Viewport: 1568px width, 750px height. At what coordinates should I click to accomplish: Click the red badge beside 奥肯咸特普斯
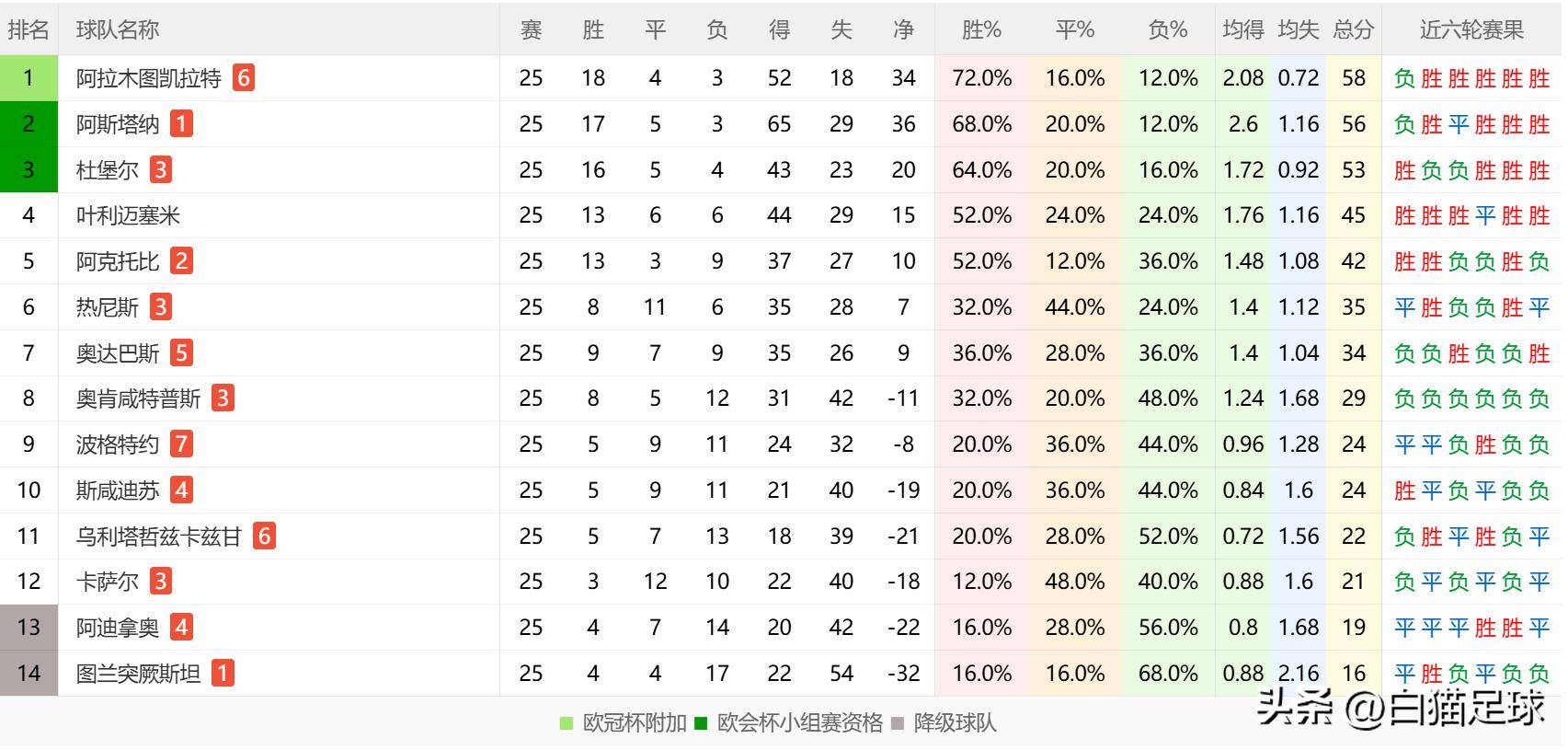222,398
